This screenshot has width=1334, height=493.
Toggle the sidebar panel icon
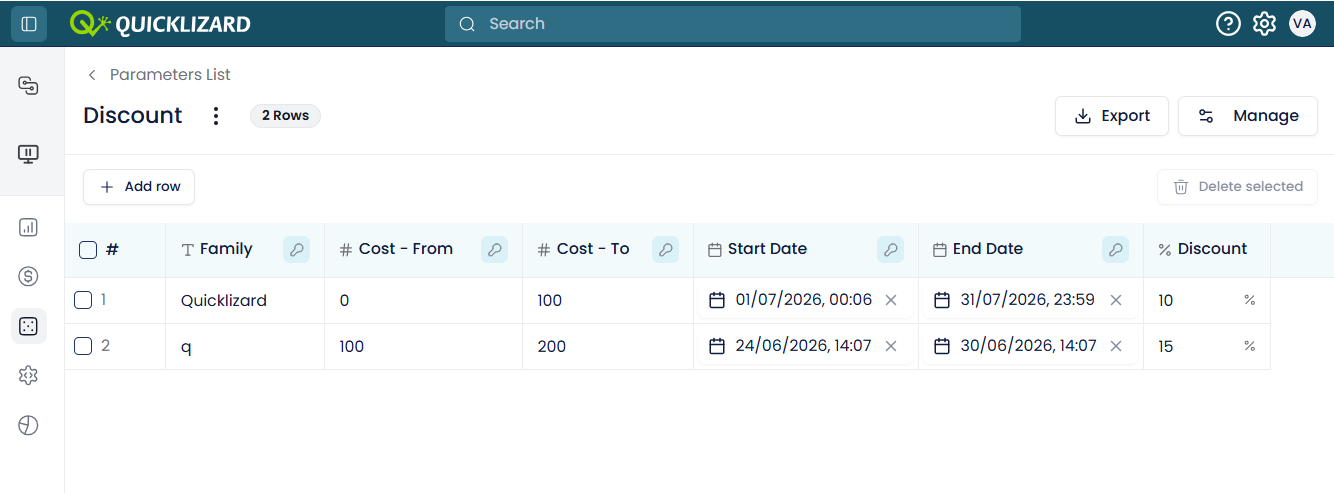[29, 24]
